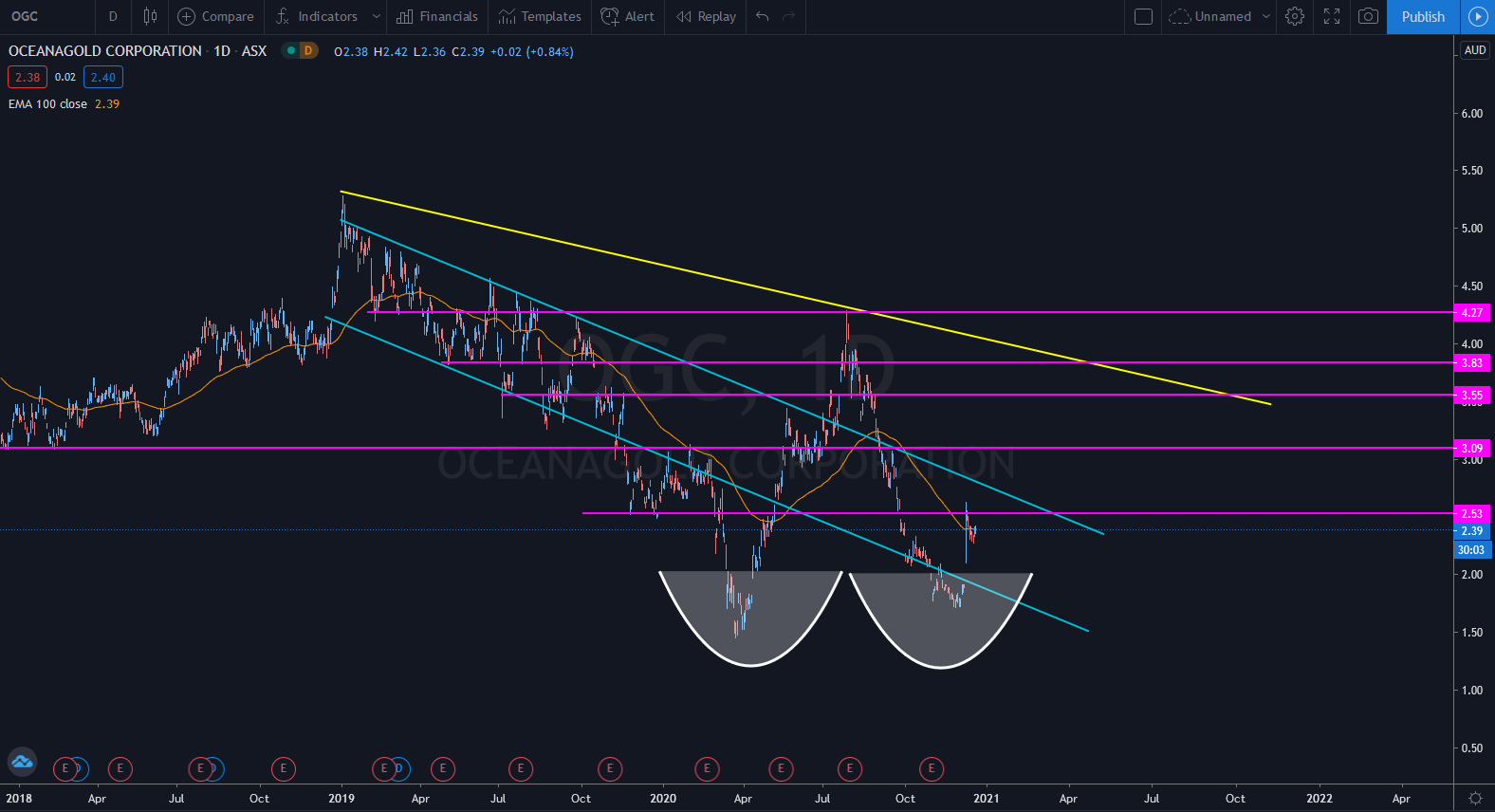Click the 1.00 price scale label
This screenshot has height=812, width=1495.
pos(1472,691)
